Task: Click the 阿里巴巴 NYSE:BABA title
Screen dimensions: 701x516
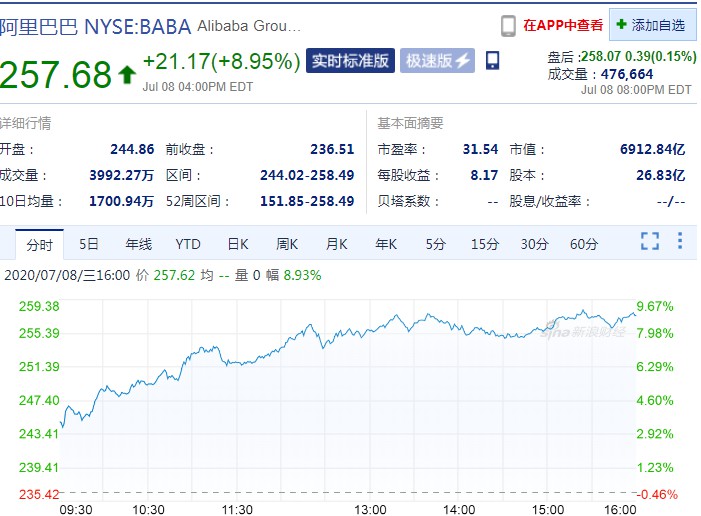Action: point(95,27)
